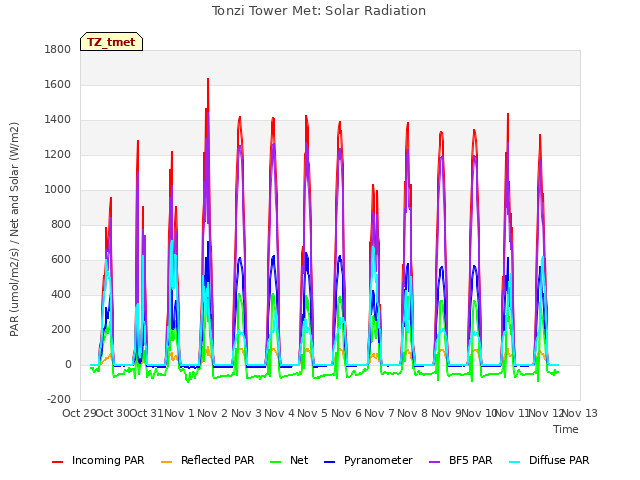This screenshot has width=640, height=480.
Task: Click the Incoming PAR legend label
Action: (108, 460)
